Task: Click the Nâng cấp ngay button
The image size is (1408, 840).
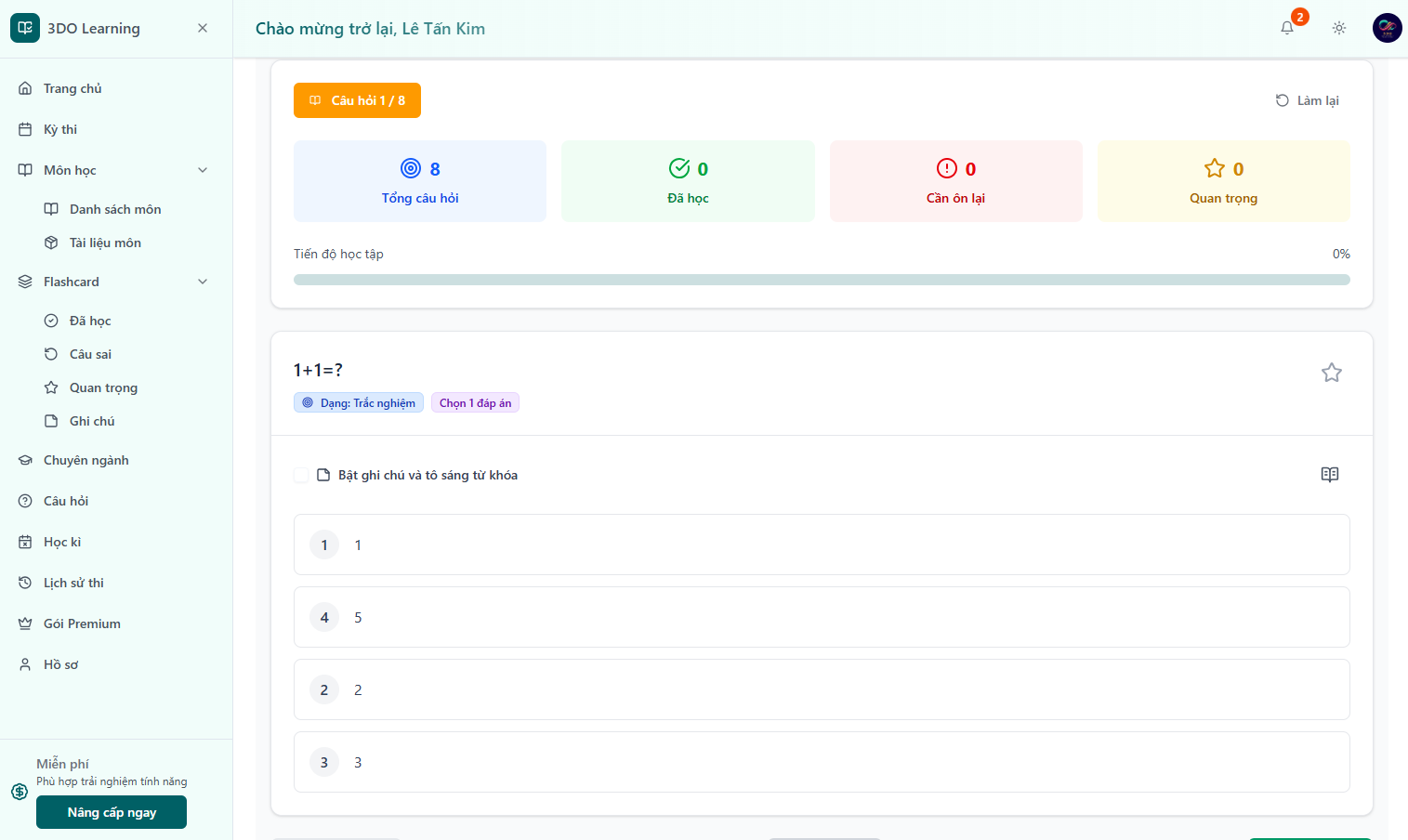Action: tap(111, 811)
